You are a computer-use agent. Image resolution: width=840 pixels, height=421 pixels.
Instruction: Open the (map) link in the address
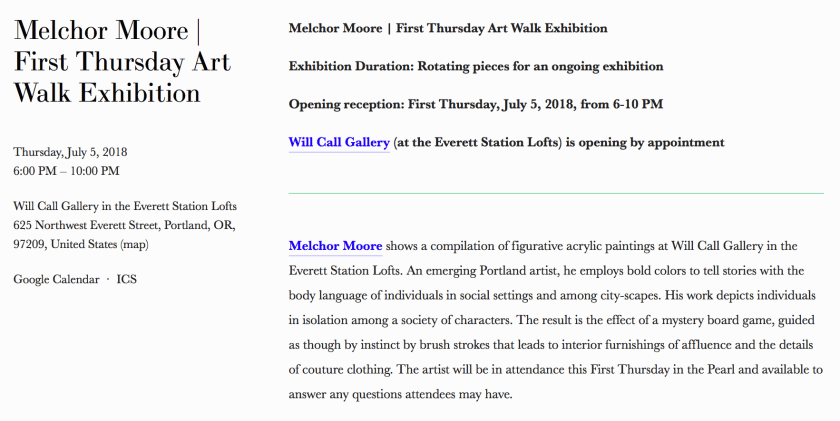point(134,244)
